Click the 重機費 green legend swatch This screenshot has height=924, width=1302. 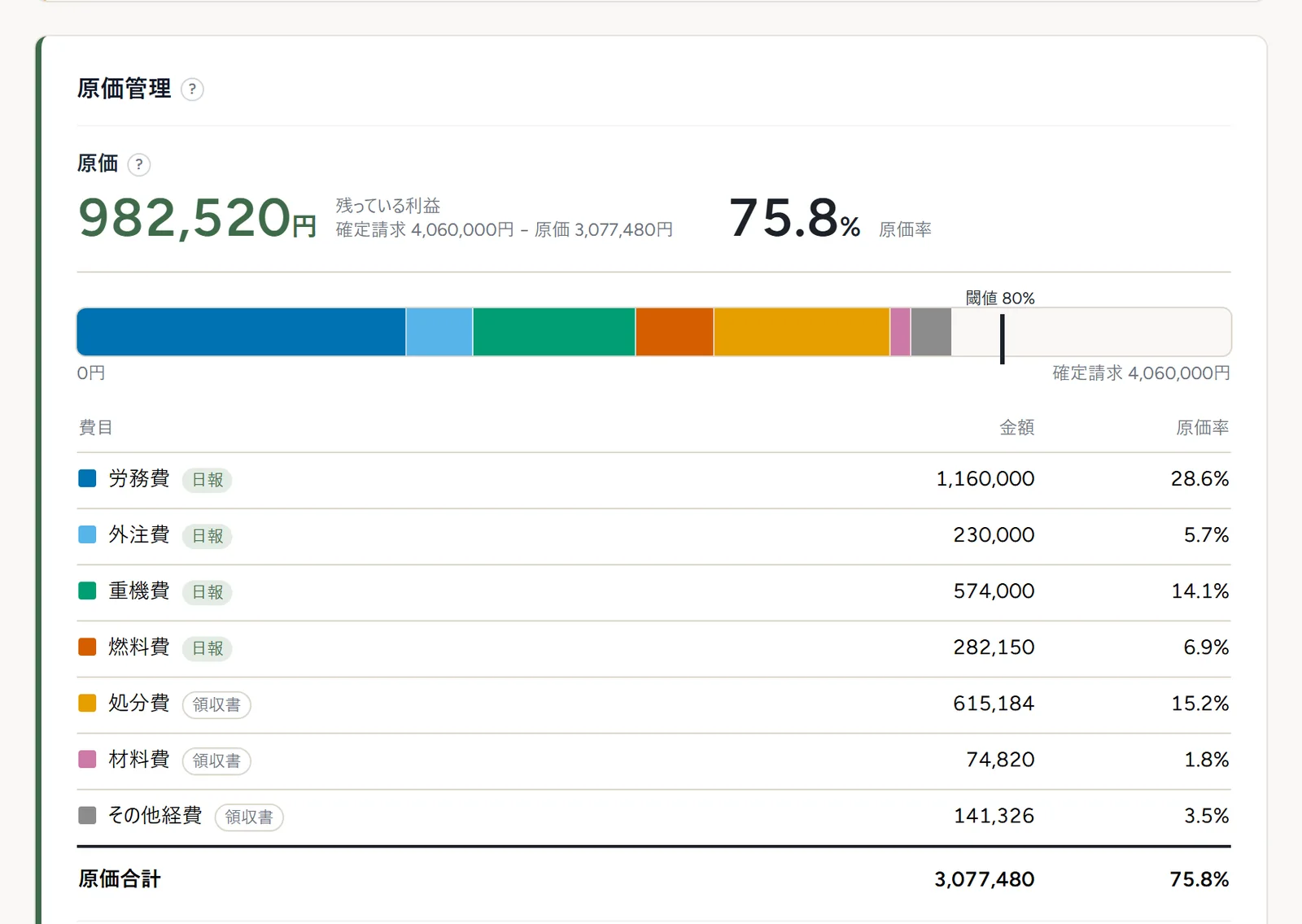[x=87, y=591]
